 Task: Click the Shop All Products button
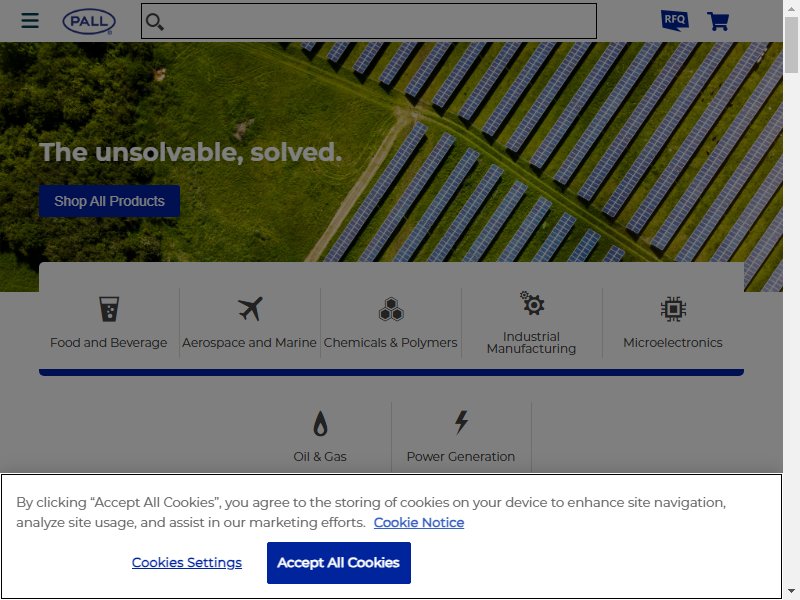109,201
